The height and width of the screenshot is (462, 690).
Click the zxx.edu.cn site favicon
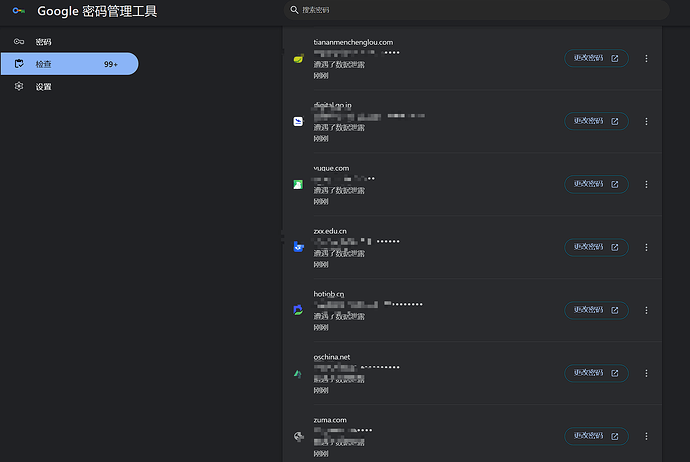tap(298, 247)
